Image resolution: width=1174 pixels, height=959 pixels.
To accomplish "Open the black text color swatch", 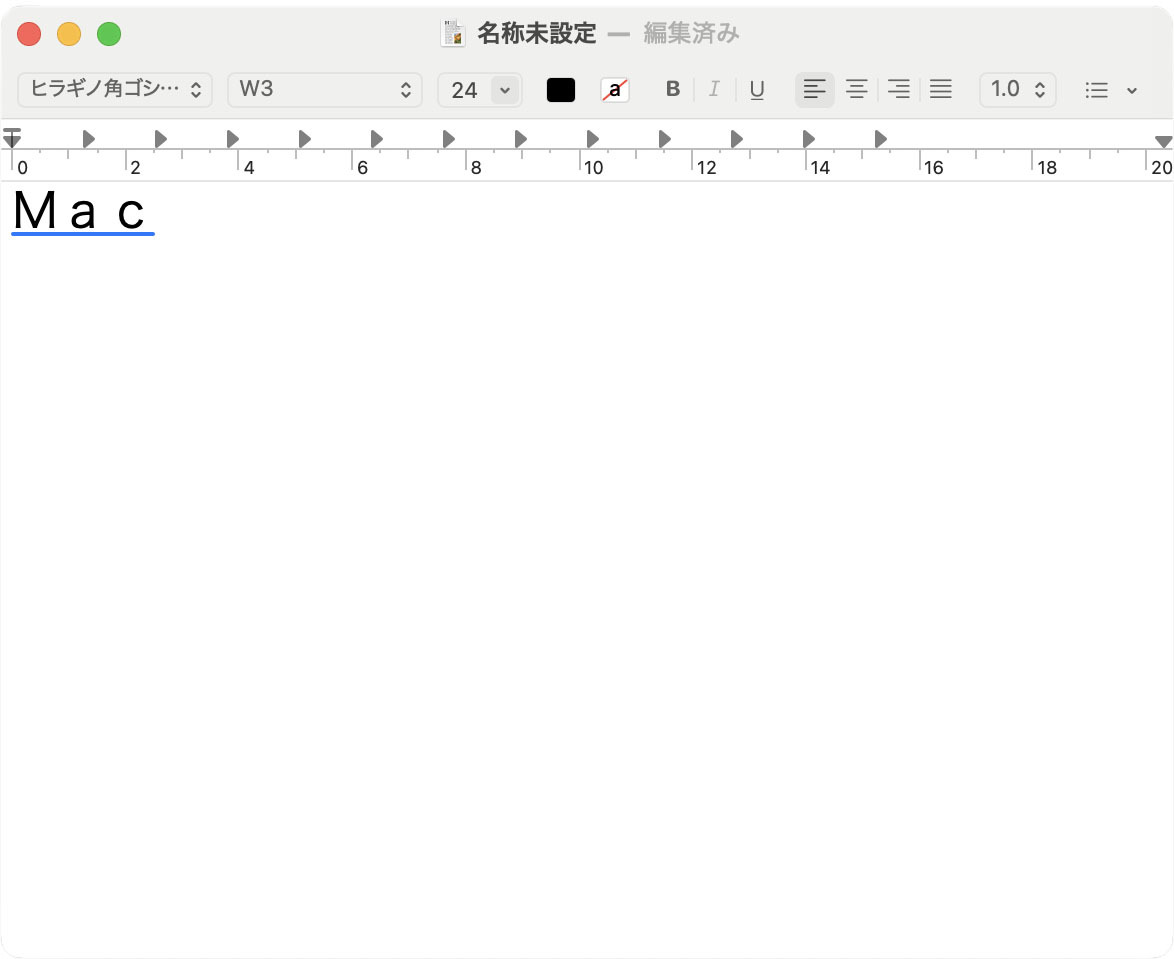I will (x=561, y=90).
